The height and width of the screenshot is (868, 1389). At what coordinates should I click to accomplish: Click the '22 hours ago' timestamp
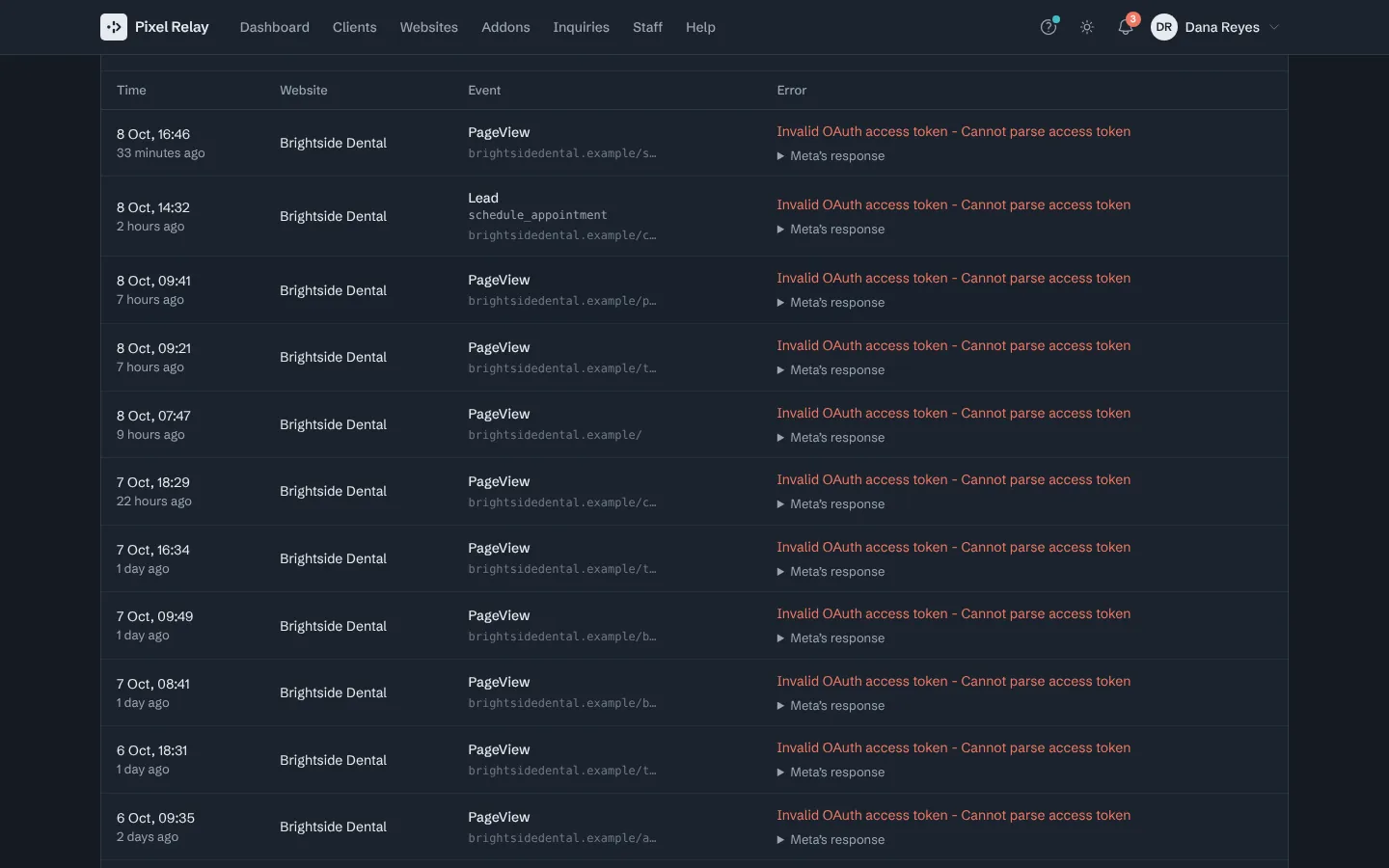pos(154,502)
